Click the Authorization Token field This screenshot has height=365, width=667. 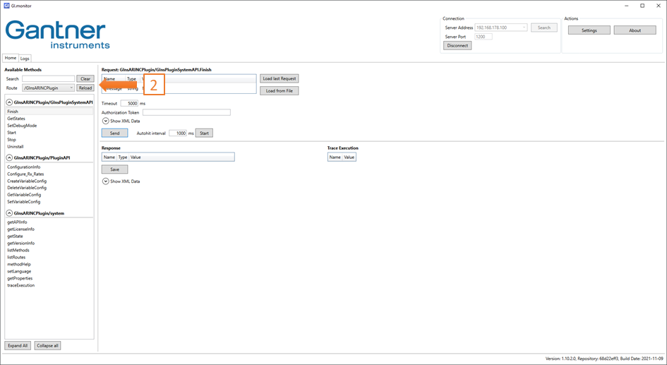(186, 112)
